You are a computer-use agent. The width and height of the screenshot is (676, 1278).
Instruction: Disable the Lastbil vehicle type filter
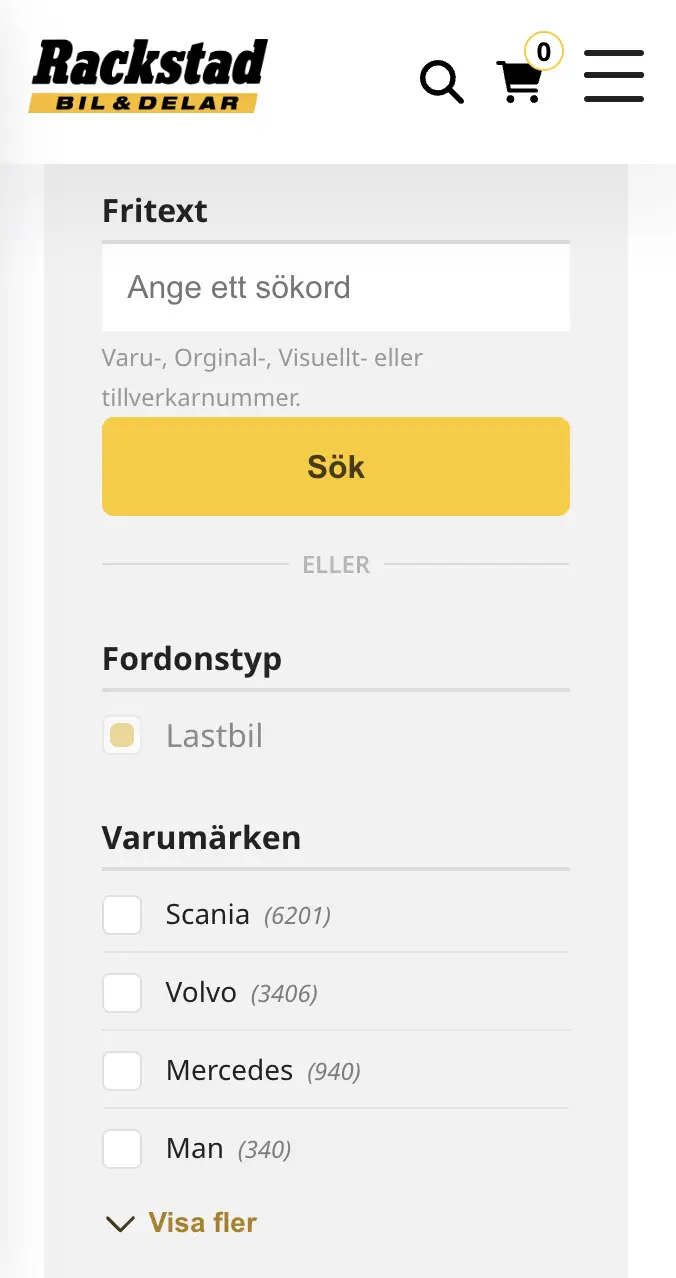tap(122, 735)
